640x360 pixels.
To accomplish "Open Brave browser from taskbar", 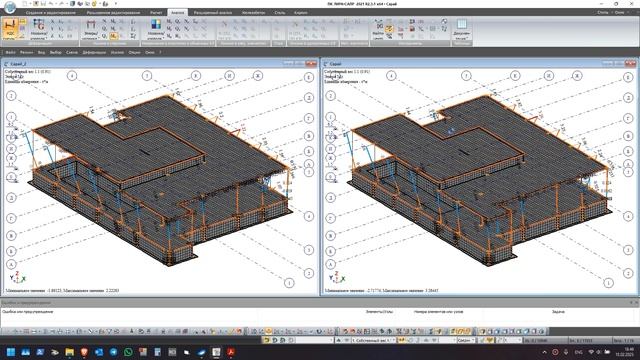I will (x=84, y=352).
